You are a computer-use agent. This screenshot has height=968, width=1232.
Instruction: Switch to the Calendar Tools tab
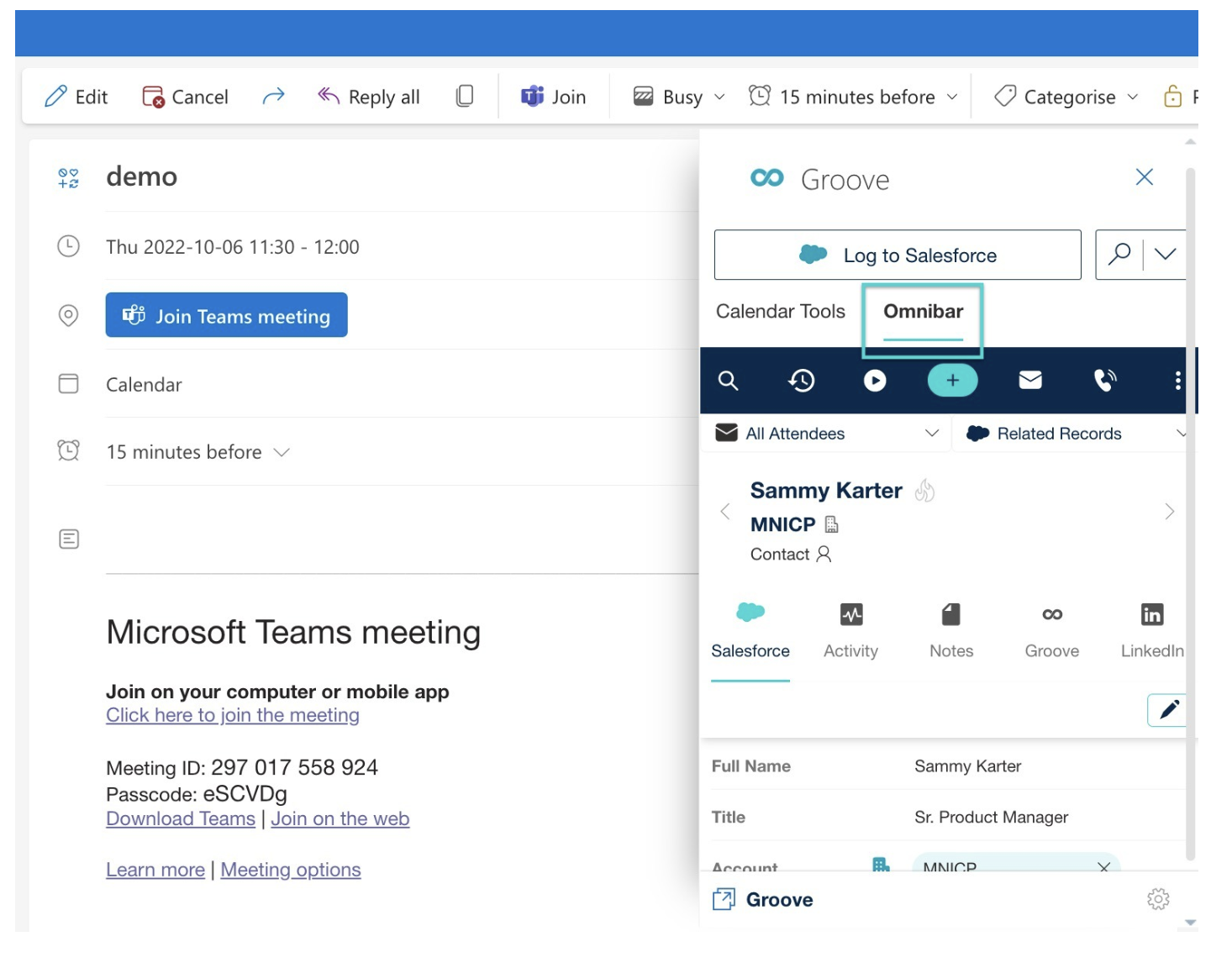pos(781,312)
